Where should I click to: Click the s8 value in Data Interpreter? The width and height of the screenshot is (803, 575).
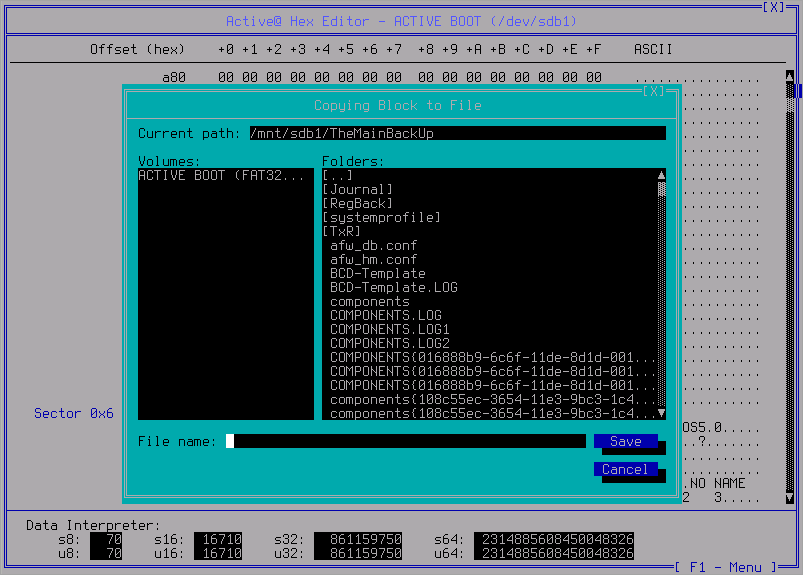(x=105, y=539)
